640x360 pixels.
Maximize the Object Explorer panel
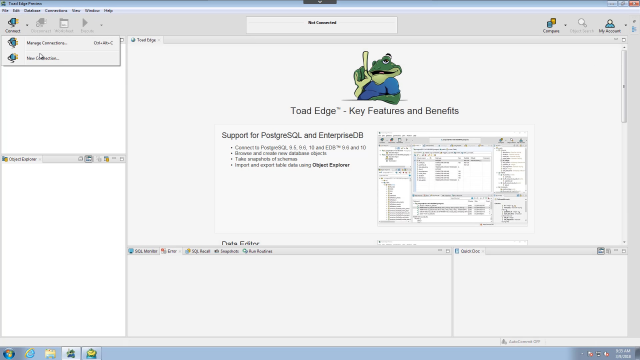122,159
